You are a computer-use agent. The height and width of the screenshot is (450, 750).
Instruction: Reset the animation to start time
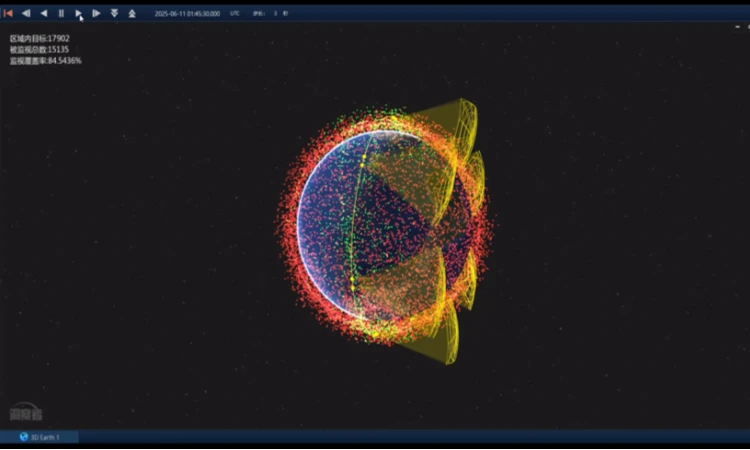pos(8,13)
